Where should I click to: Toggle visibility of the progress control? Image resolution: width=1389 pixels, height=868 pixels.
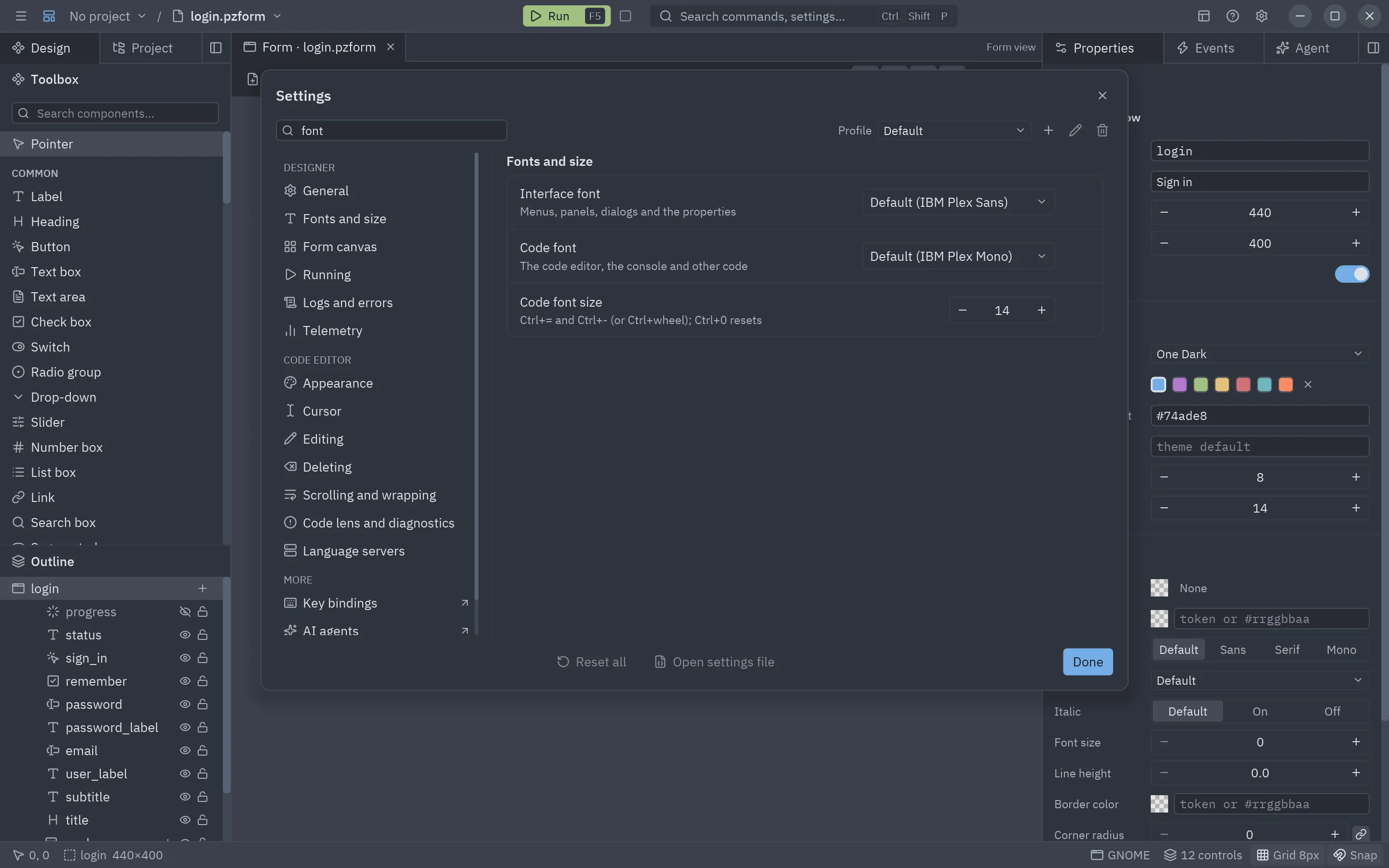(x=185, y=611)
